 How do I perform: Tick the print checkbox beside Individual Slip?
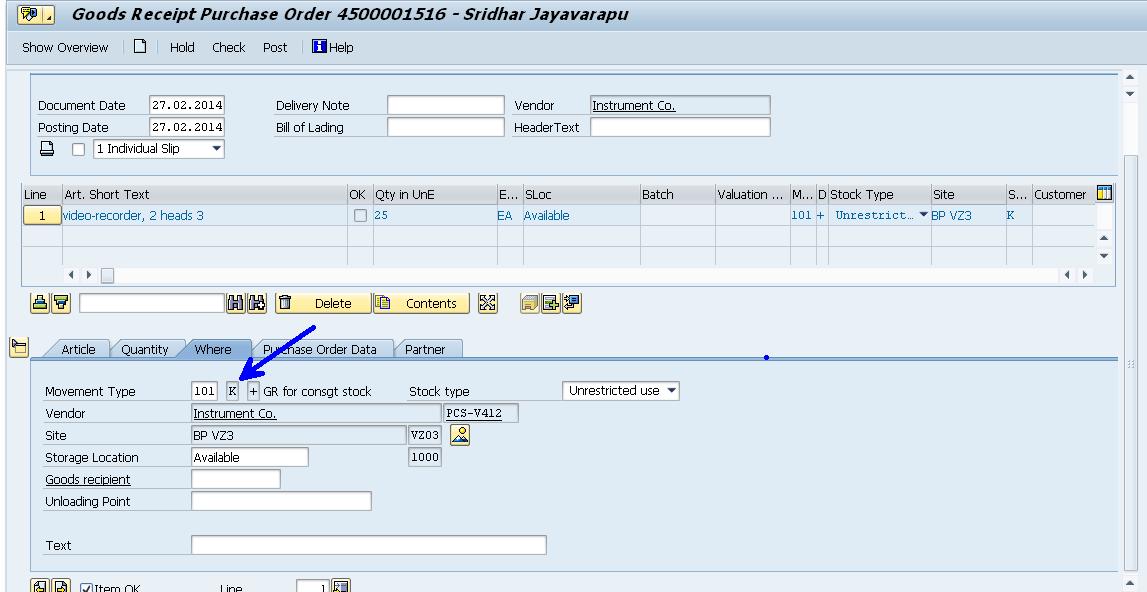(79, 149)
